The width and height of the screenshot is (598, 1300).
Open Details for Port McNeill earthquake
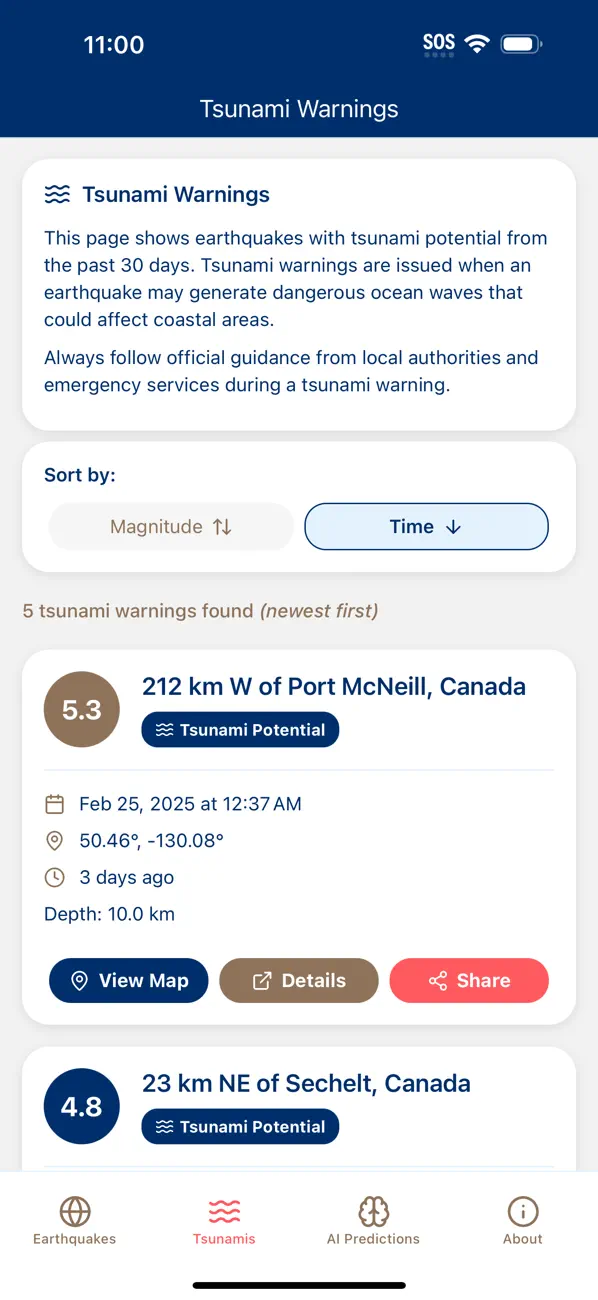pos(299,981)
